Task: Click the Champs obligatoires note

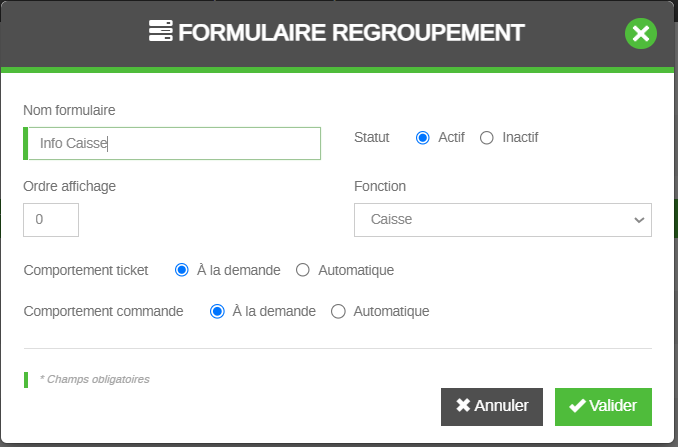Action: [x=94, y=380]
